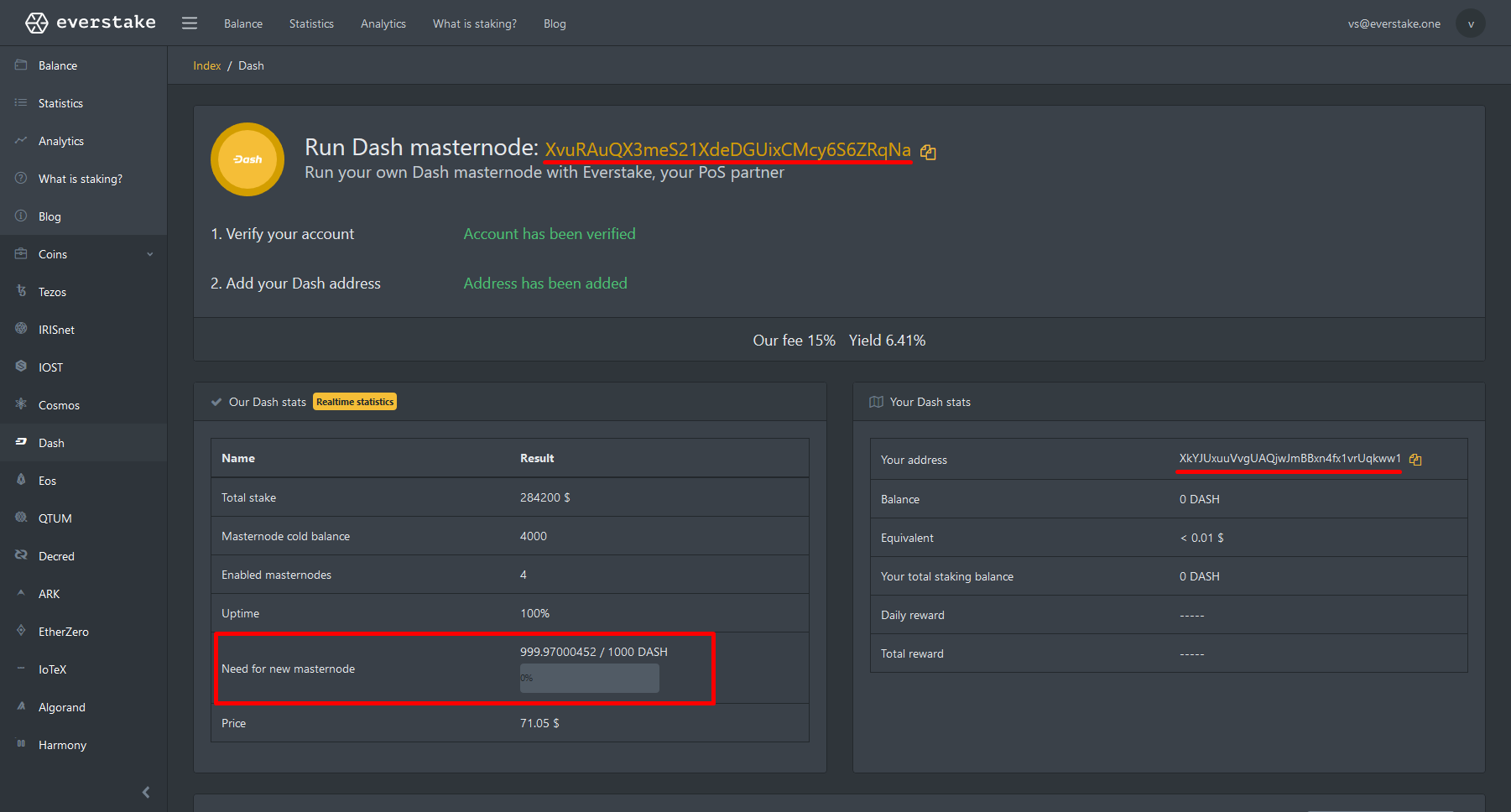Open Analytics in the sidebar
Screen dimensions: 1511x812
coord(83,141)
